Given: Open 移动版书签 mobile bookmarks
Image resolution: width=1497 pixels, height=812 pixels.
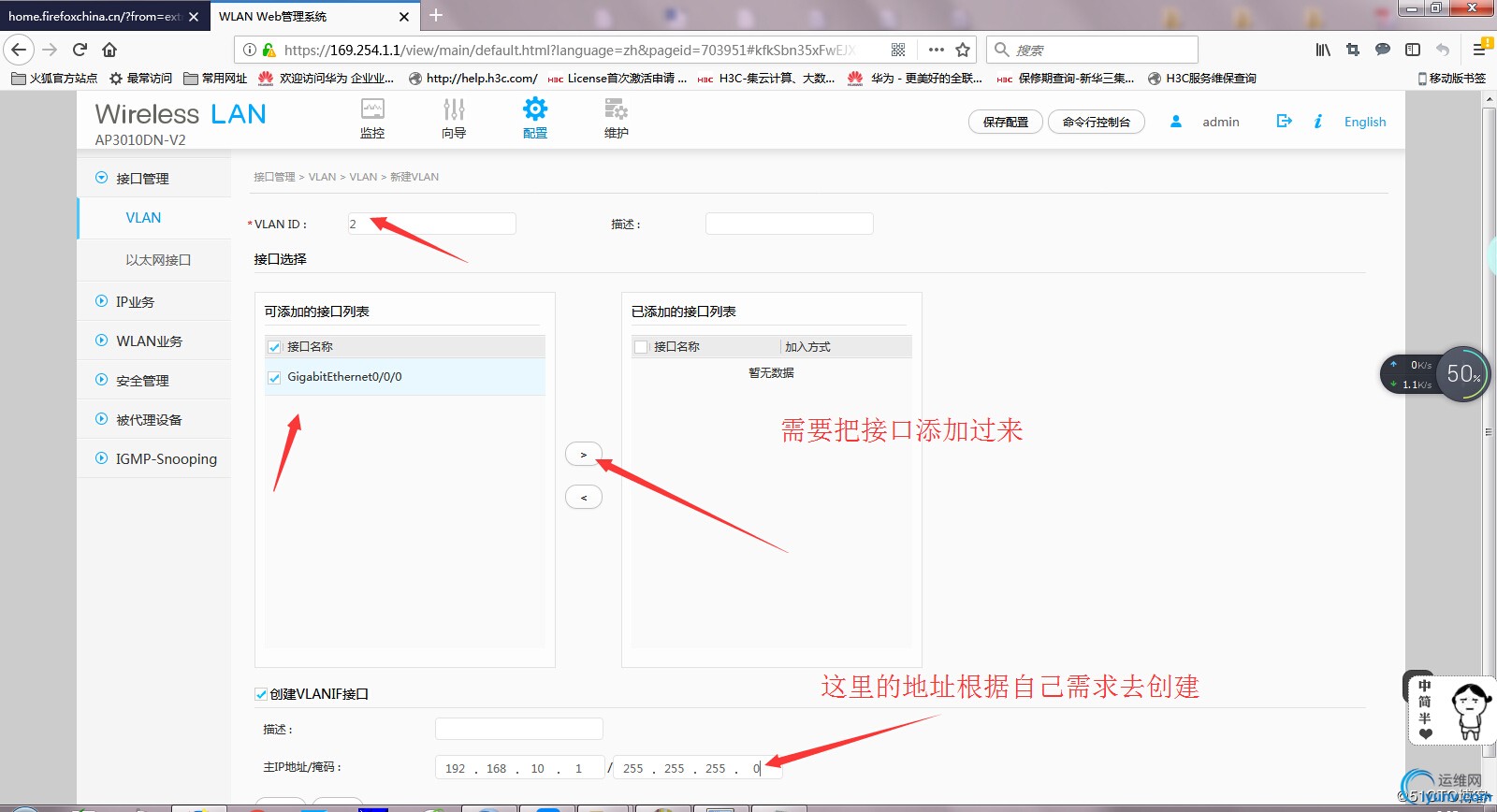Looking at the screenshot, I should click(1452, 79).
